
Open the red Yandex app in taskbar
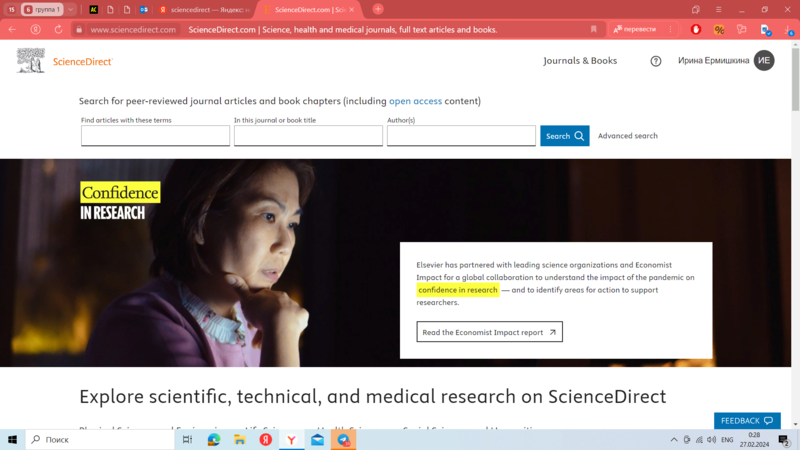coord(266,439)
